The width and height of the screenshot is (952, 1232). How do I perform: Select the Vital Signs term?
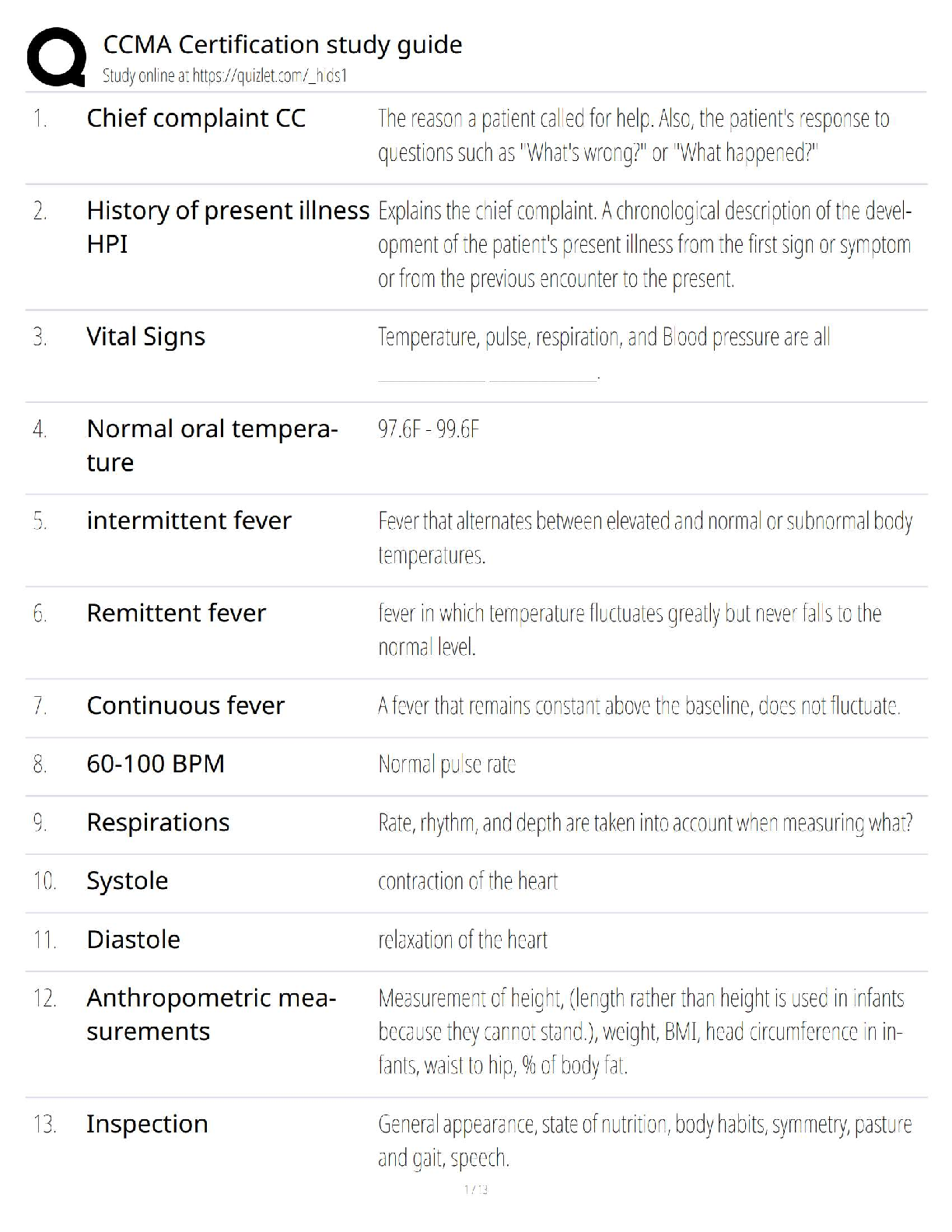point(145,337)
